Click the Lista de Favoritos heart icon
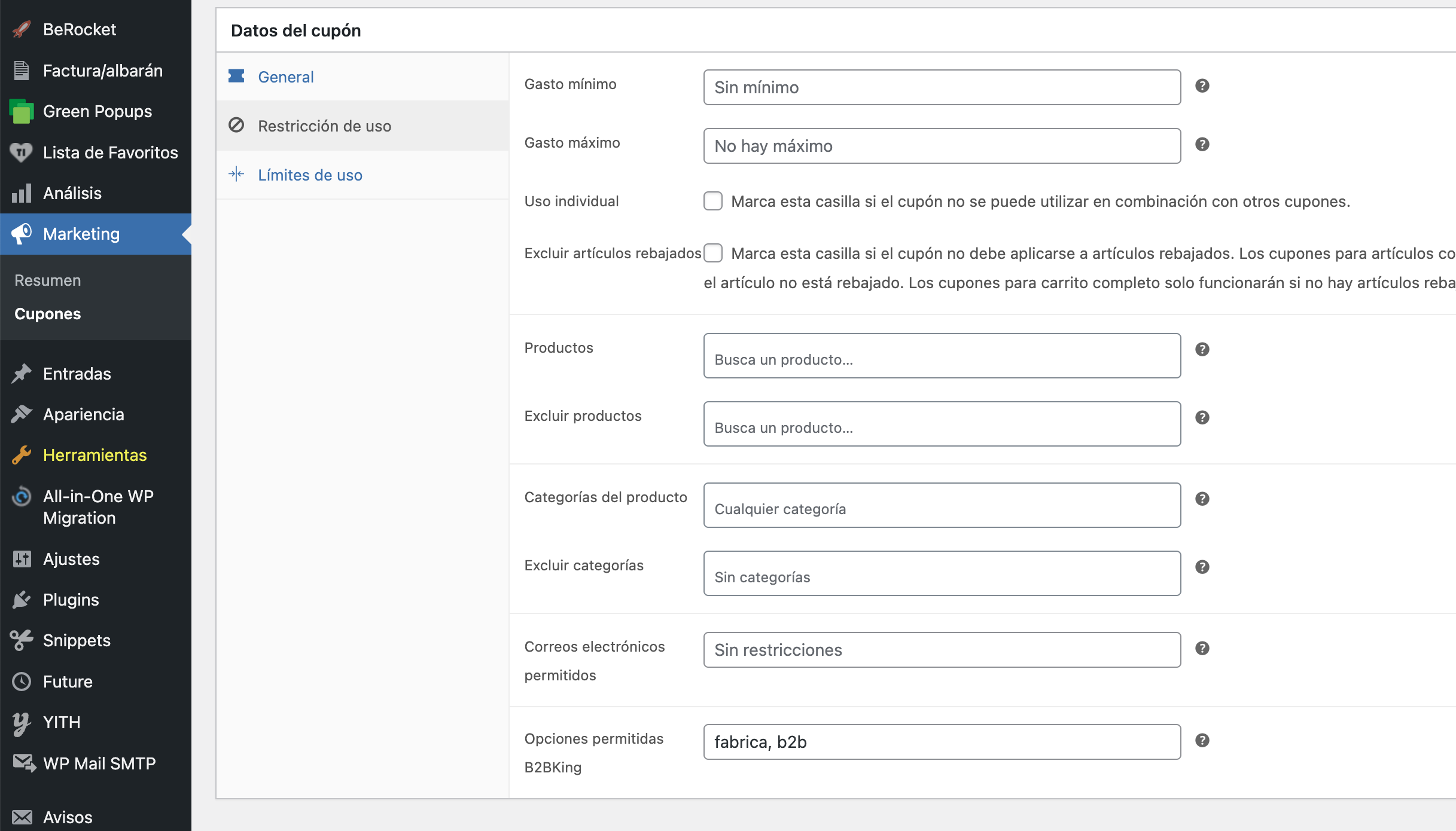The height and width of the screenshot is (831, 1456). pos(22,152)
